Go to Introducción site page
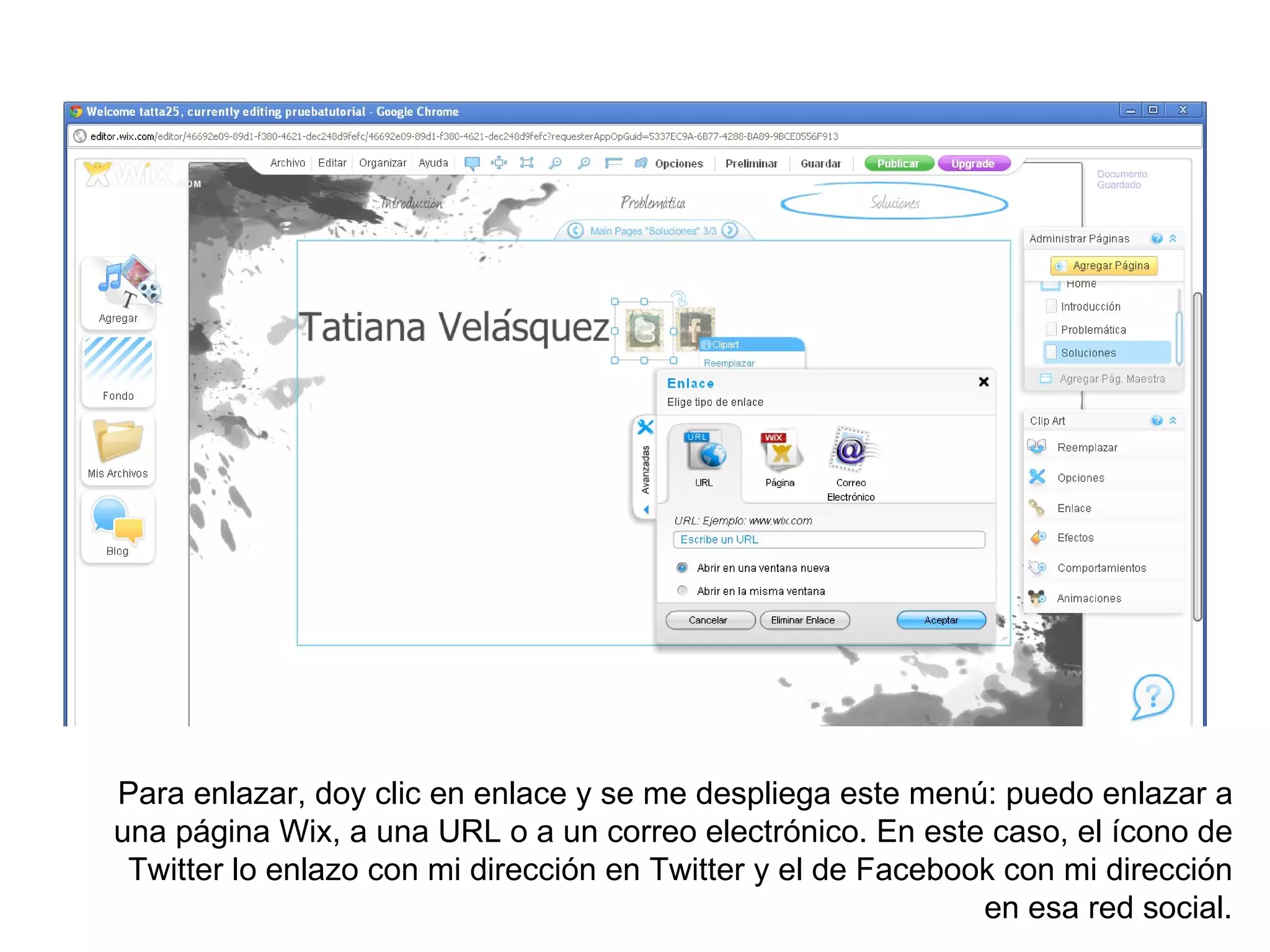Image resolution: width=1270 pixels, height=952 pixels. coord(411,203)
